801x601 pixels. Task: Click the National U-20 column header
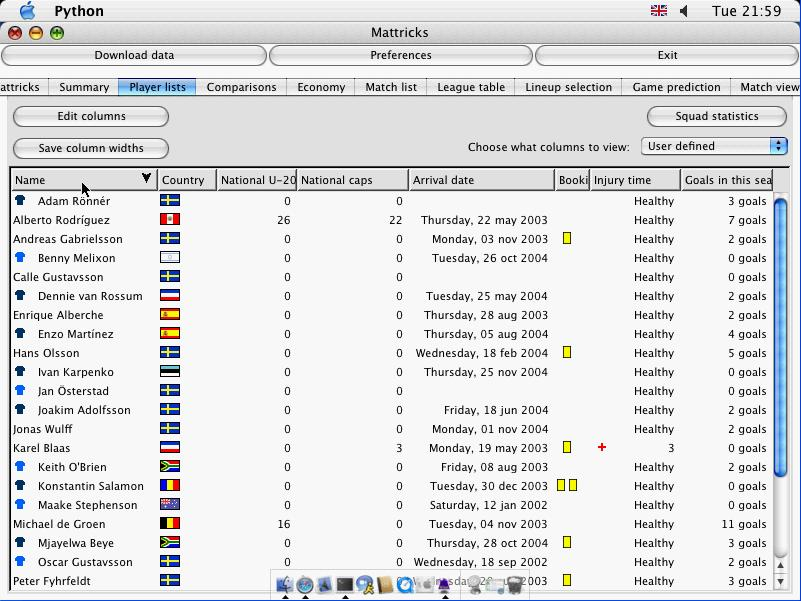coord(257,180)
